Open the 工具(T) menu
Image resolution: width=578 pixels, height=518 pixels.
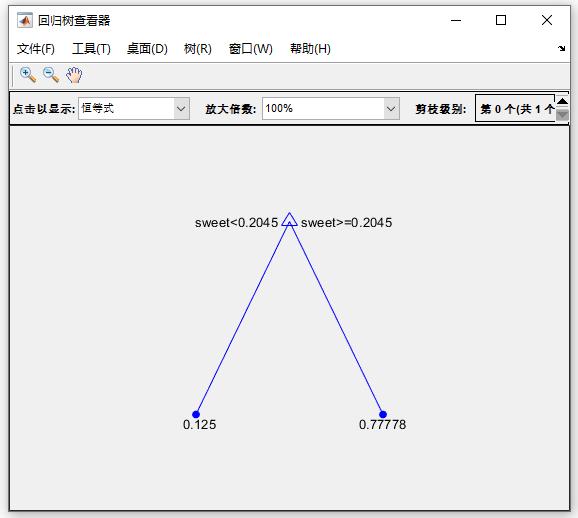tap(91, 49)
